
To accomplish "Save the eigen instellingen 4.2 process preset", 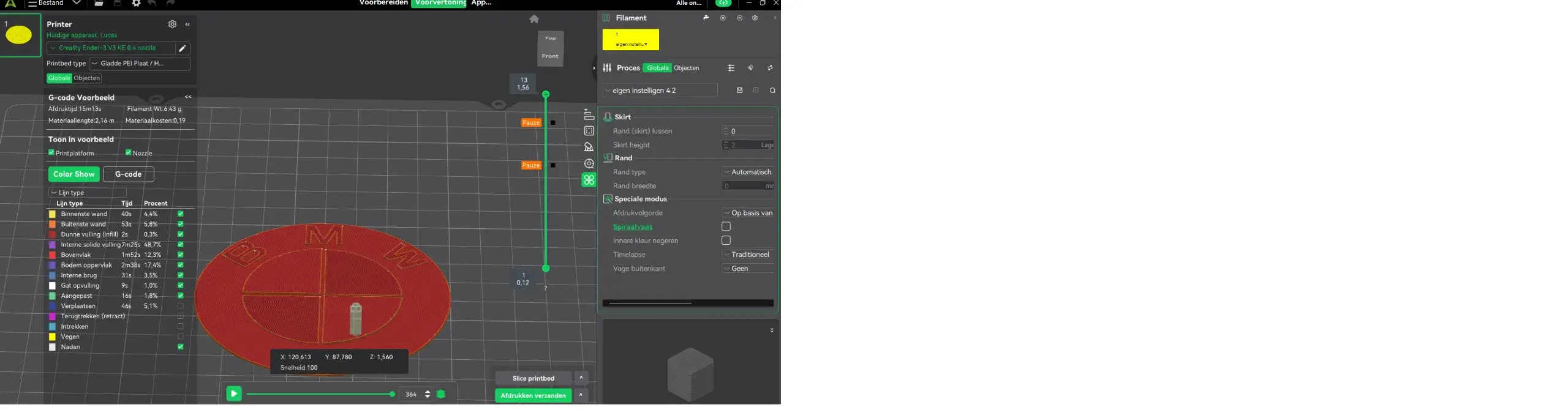I will [x=739, y=91].
